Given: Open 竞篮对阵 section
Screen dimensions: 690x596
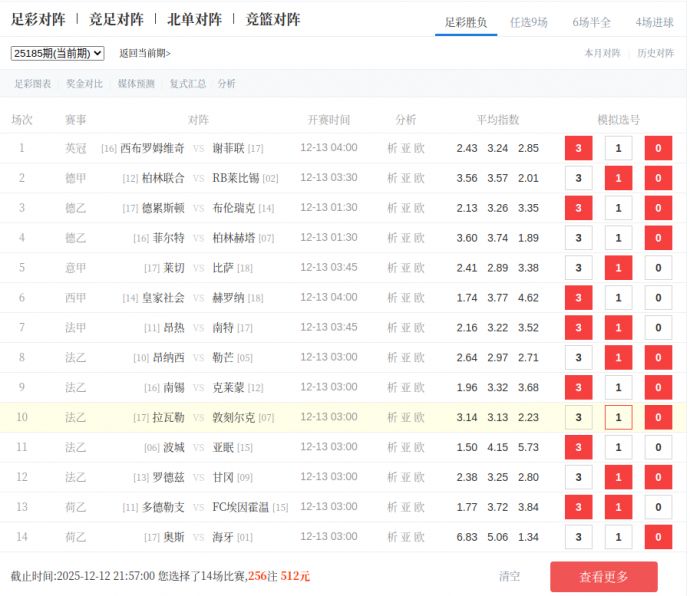Looking at the screenshot, I should [272, 20].
